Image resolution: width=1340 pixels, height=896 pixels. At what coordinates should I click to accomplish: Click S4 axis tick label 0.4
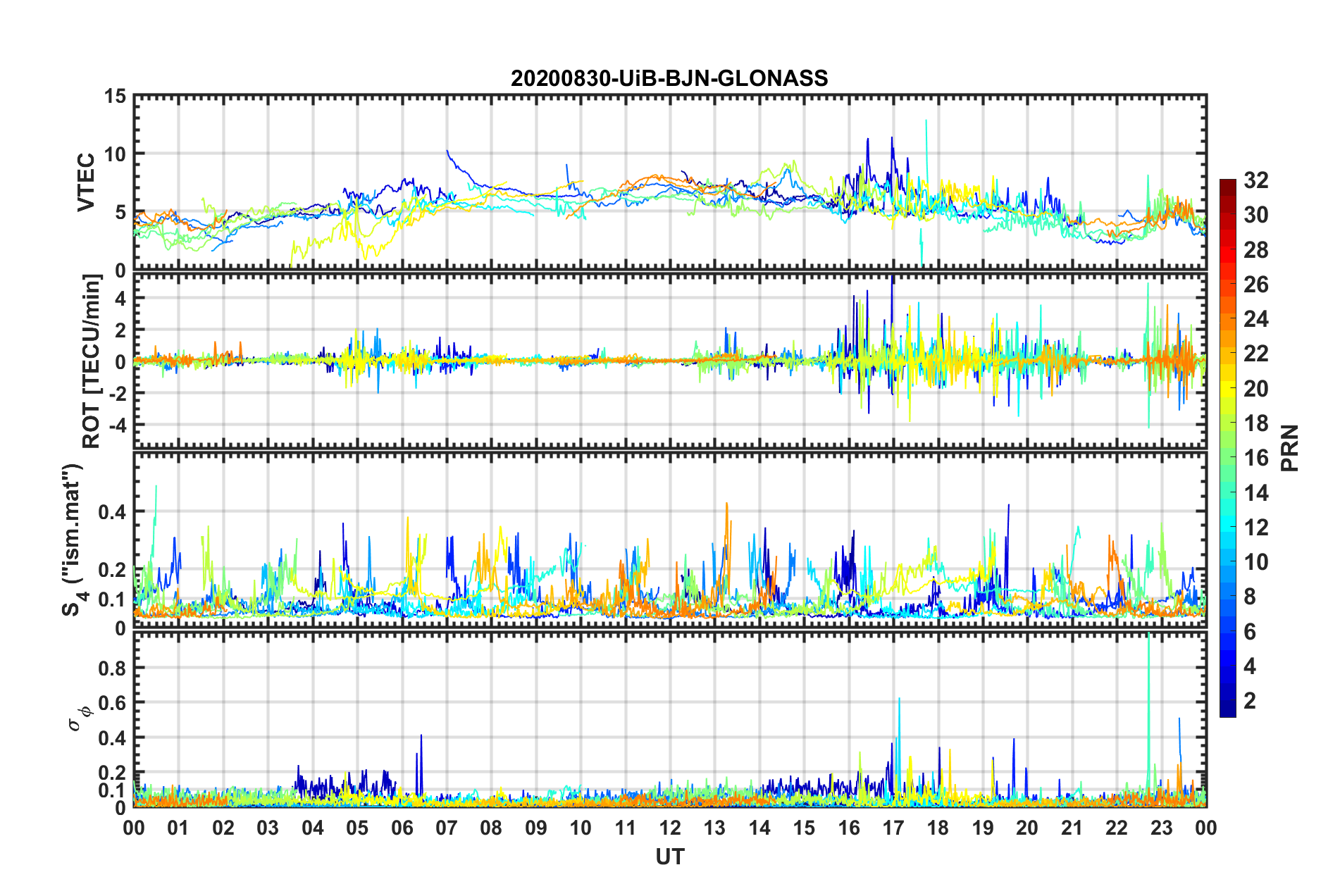[x=112, y=512]
